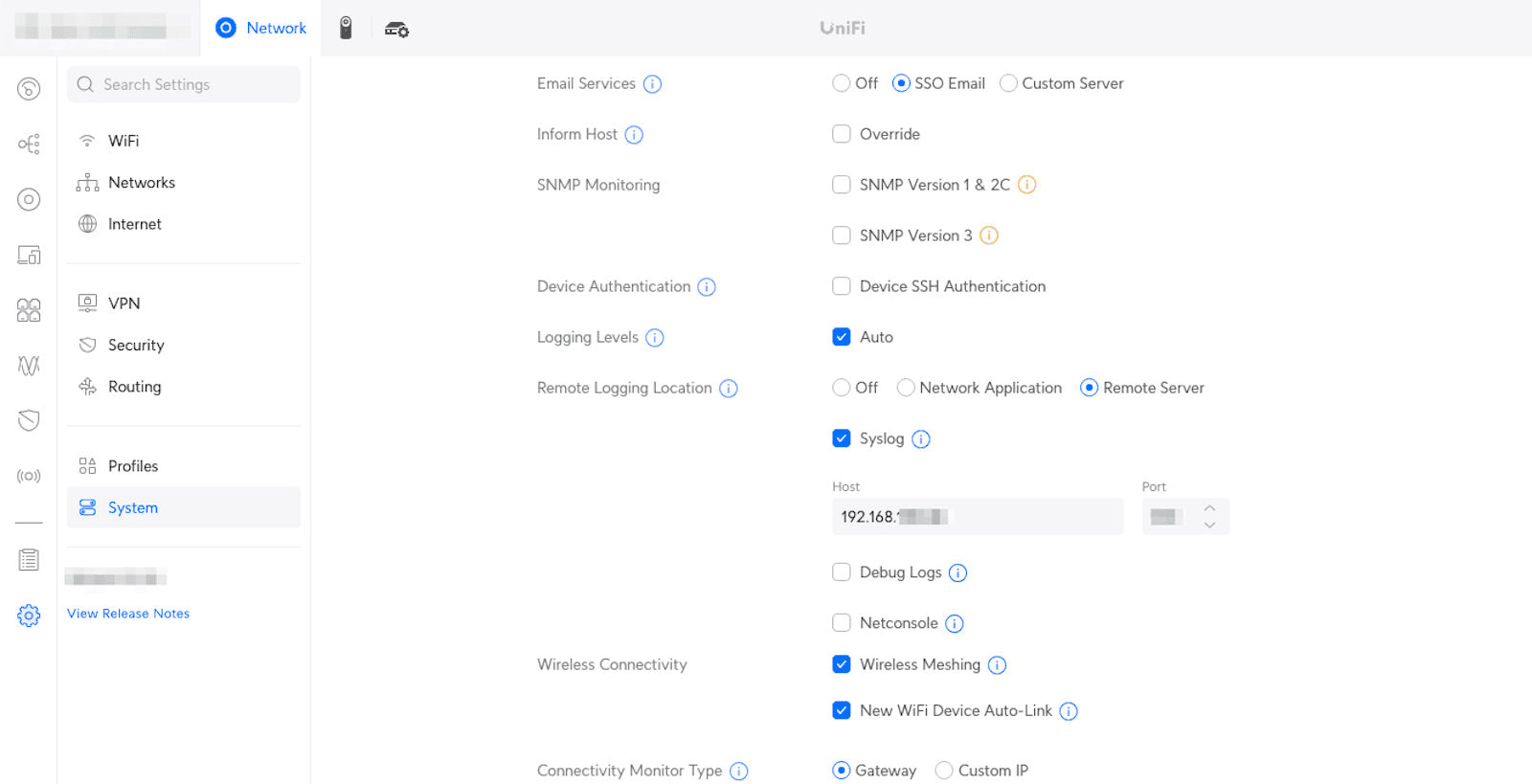Show info for Syslog option

tap(921, 439)
